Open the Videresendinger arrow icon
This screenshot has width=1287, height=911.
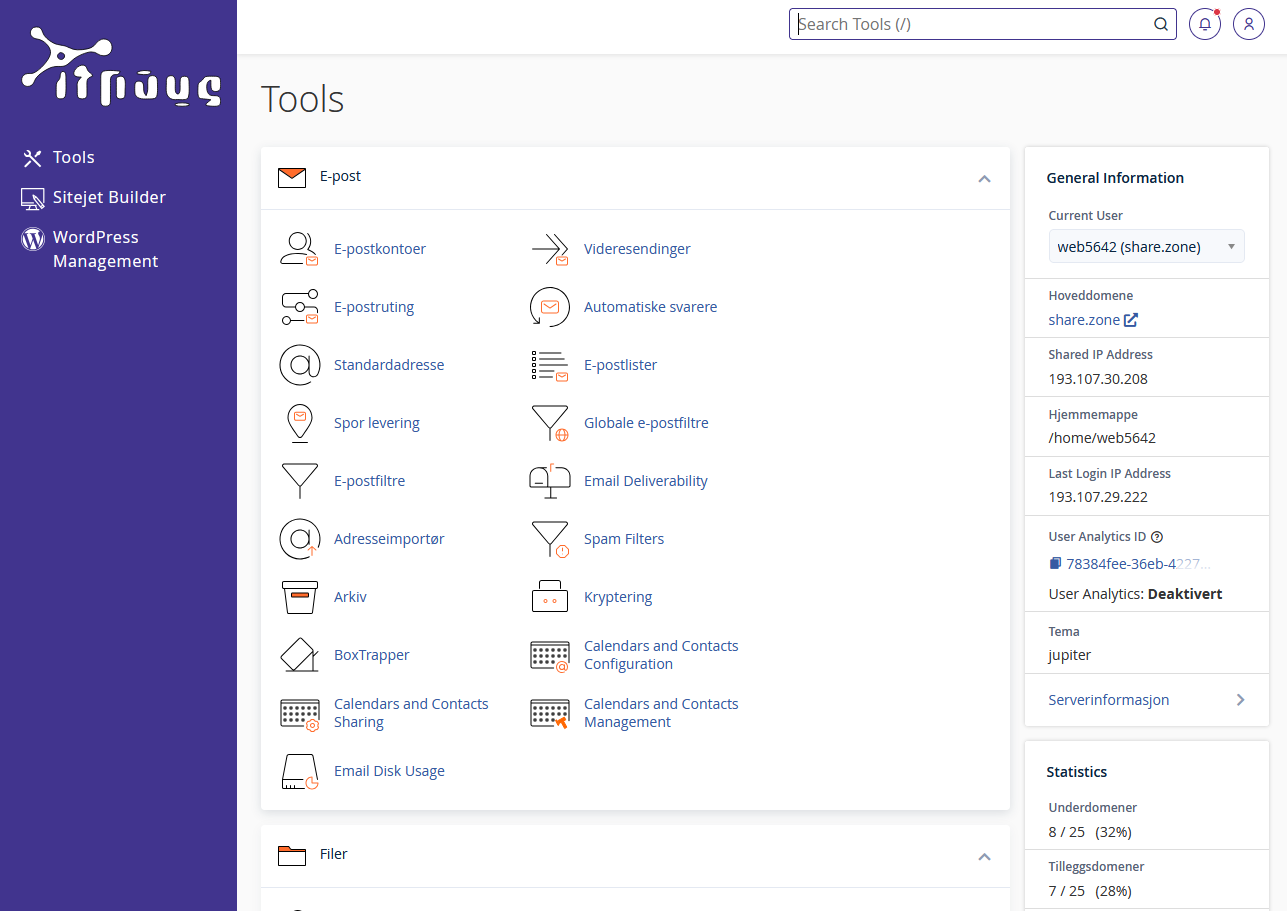(549, 249)
